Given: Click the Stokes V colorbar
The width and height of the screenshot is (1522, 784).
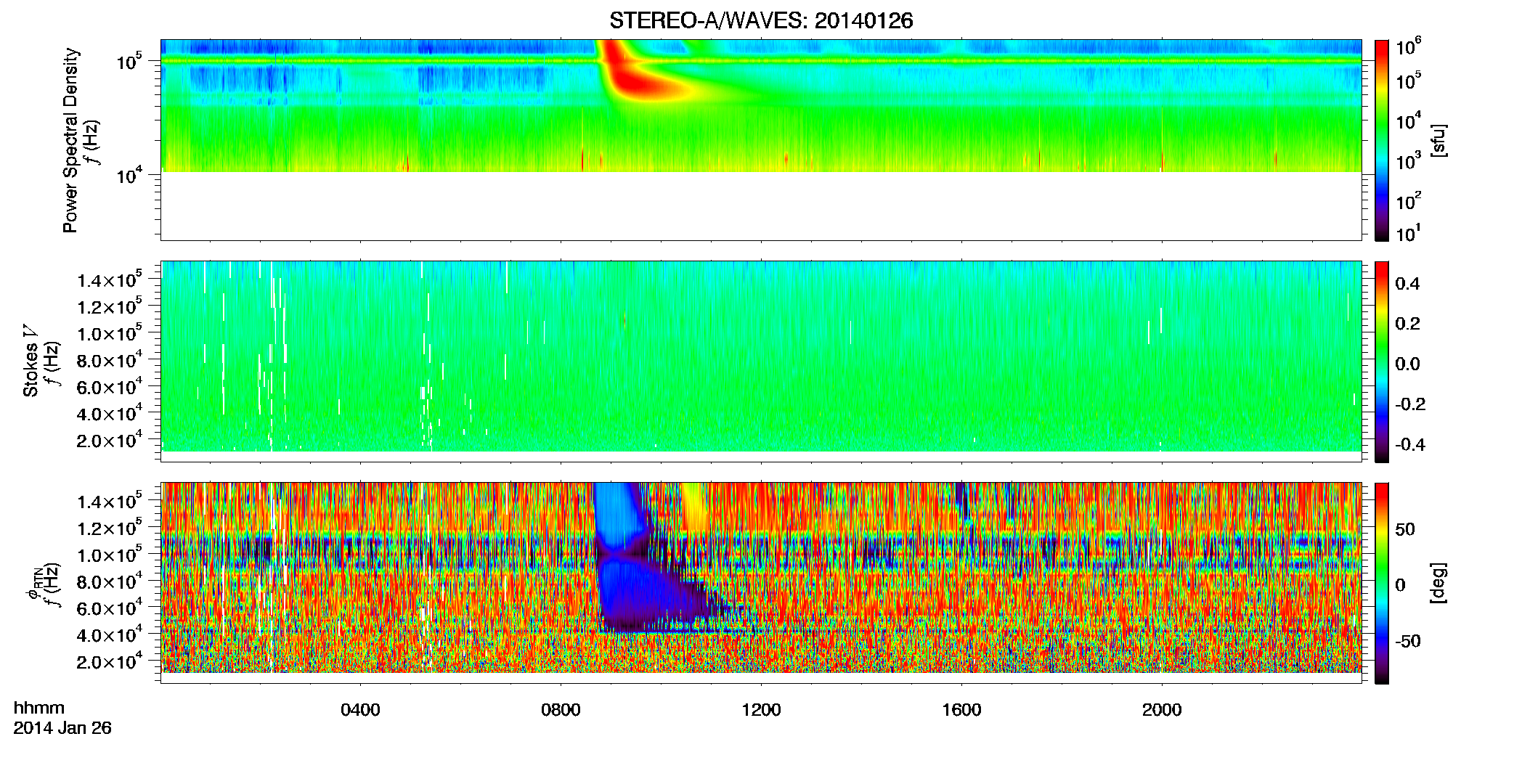Looking at the screenshot, I should click(x=1381, y=362).
